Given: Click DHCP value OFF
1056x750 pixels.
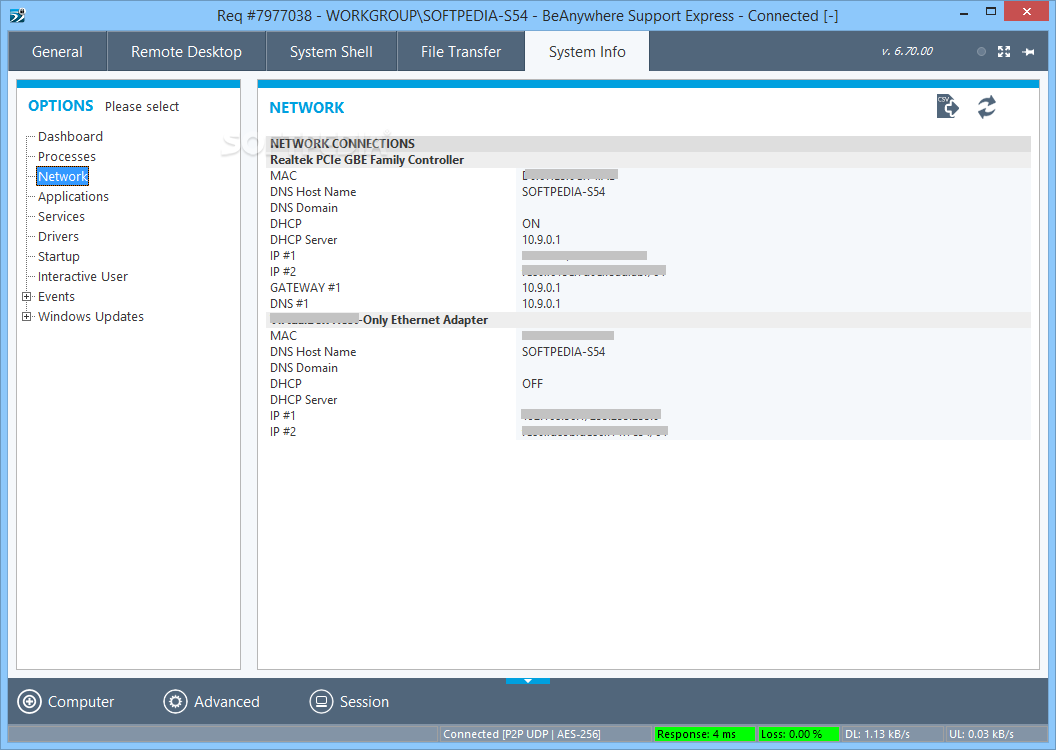Looking at the screenshot, I should (532, 384).
